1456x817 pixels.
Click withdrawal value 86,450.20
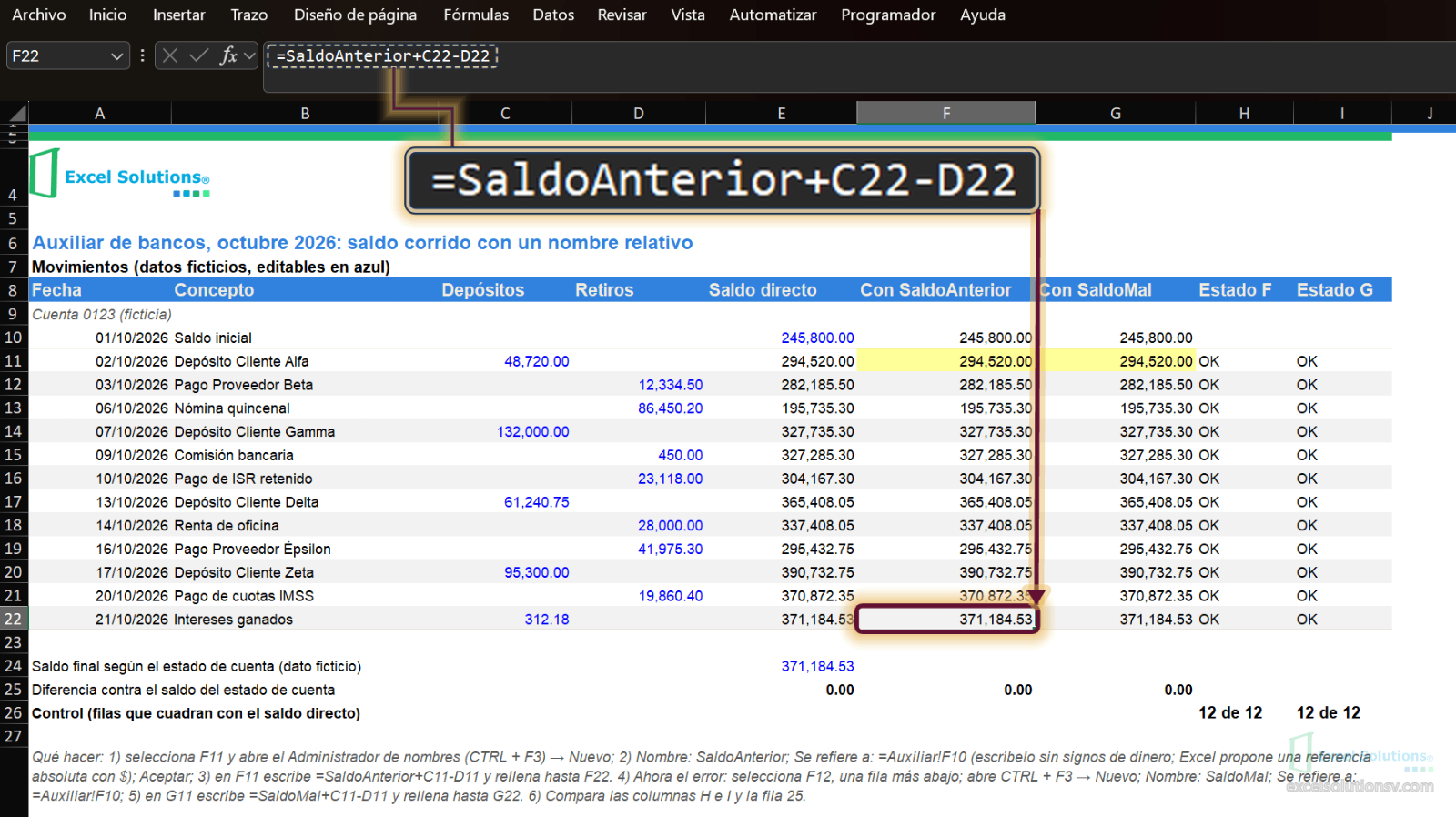coord(670,408)
